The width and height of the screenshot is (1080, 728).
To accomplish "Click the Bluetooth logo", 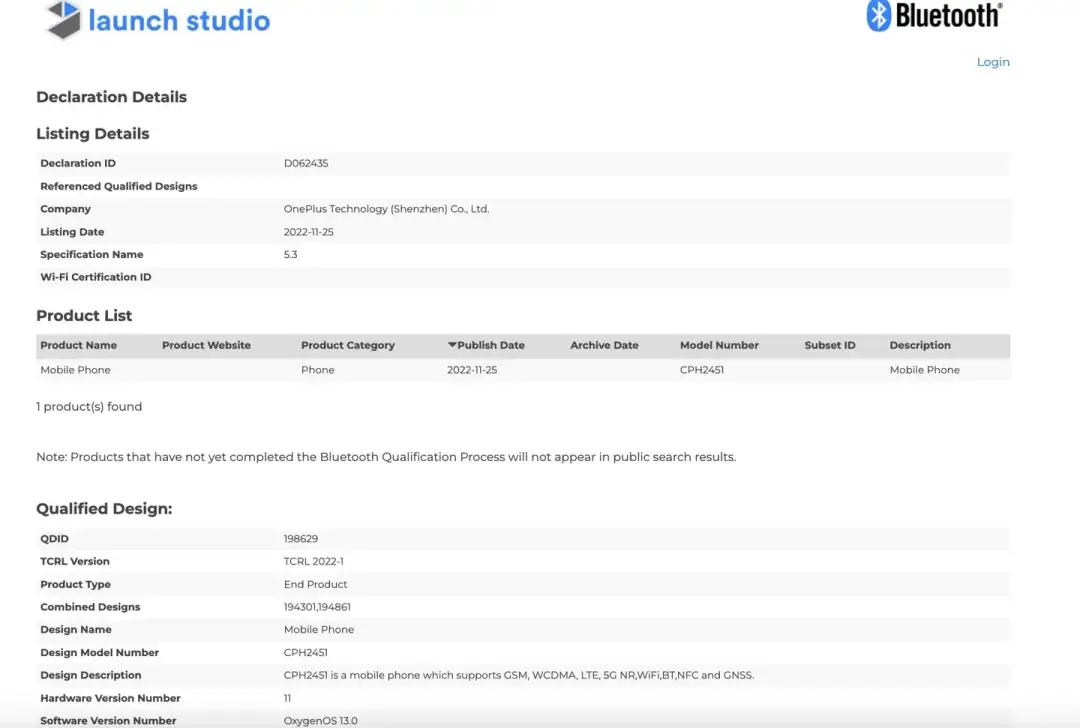I will click(934, 16).
